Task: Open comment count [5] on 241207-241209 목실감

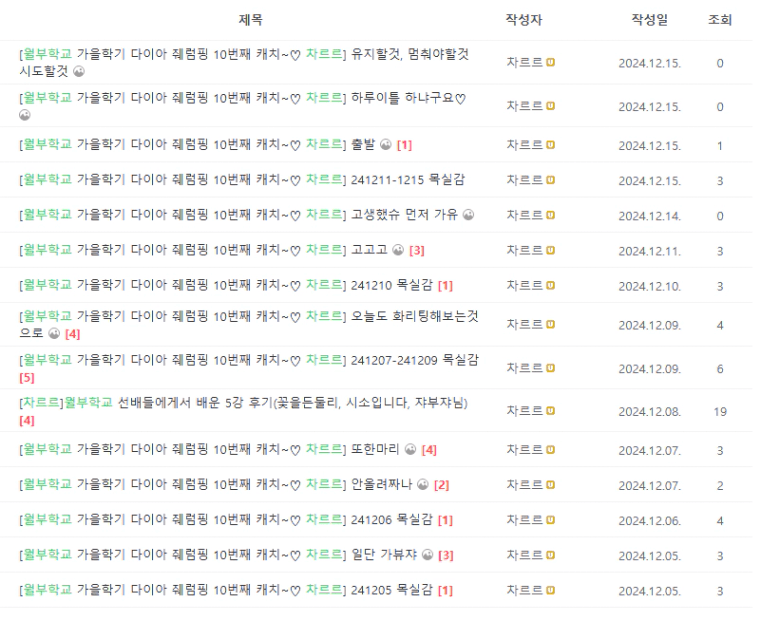Action: pyautogui.click(x=27, y=377)
